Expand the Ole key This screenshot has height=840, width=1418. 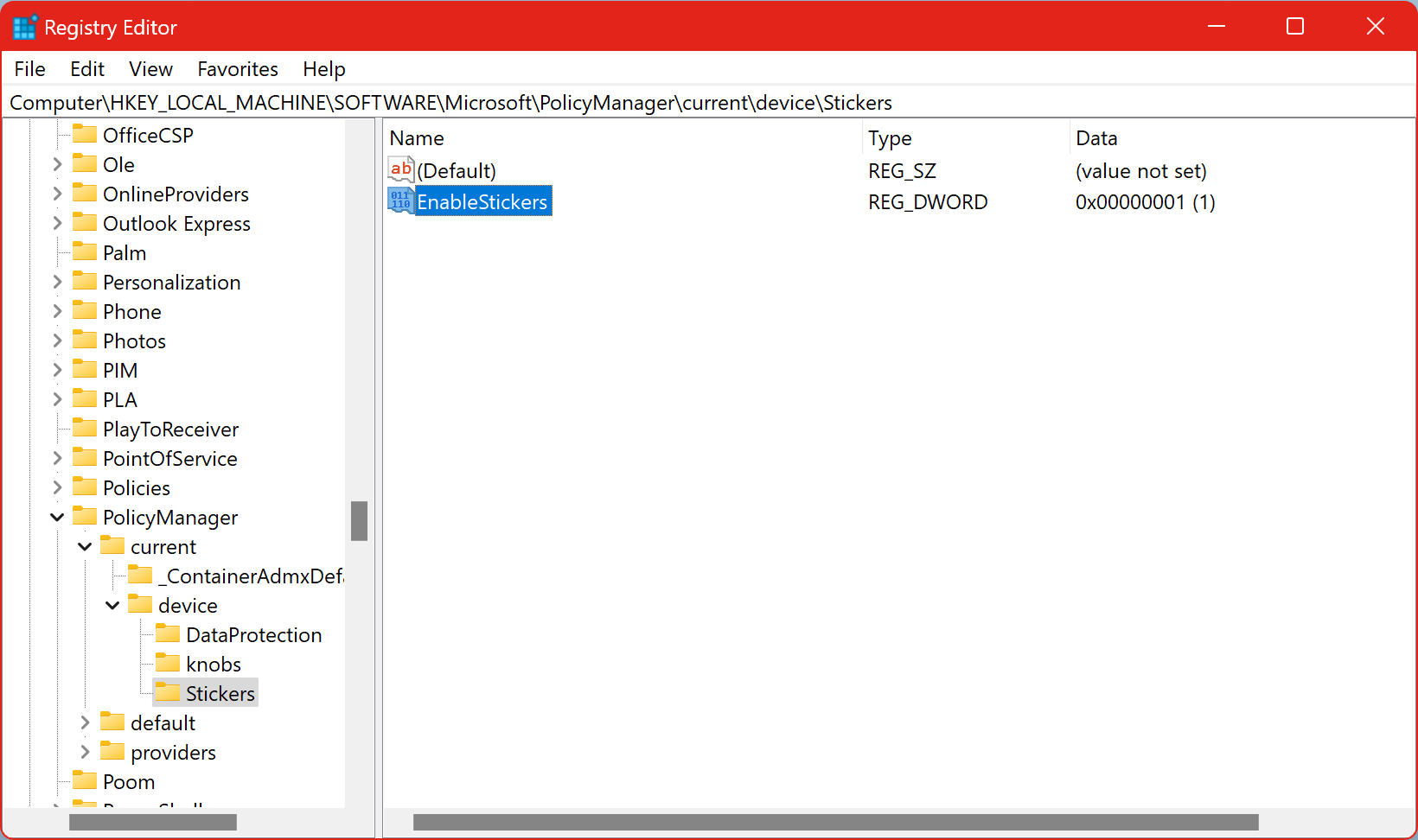coord(57,164)
